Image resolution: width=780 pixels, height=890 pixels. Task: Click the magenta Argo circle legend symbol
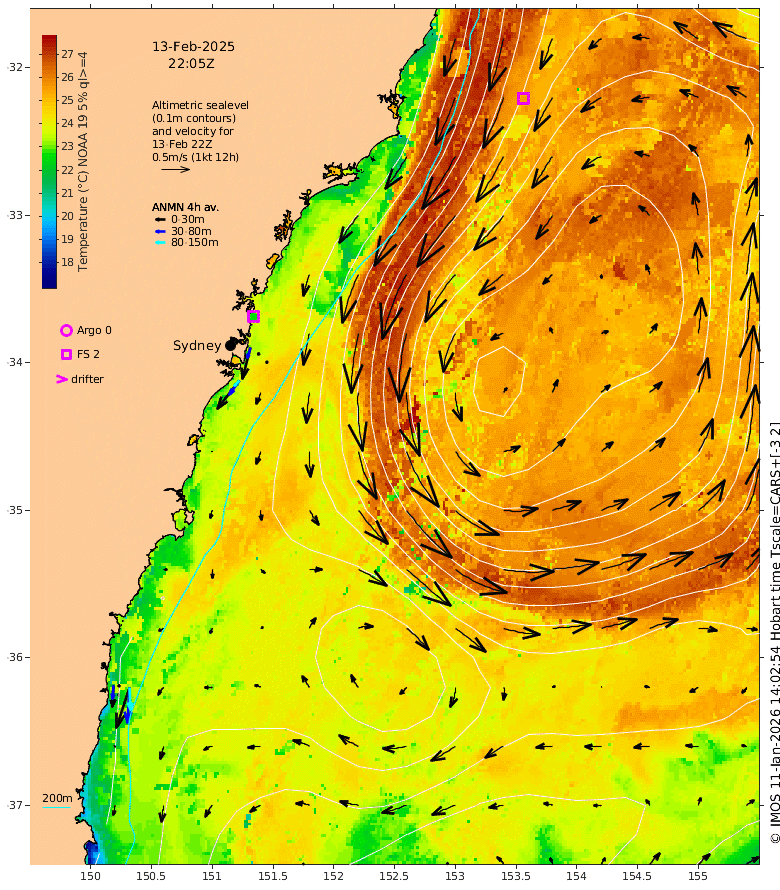(x=66, y=330)
